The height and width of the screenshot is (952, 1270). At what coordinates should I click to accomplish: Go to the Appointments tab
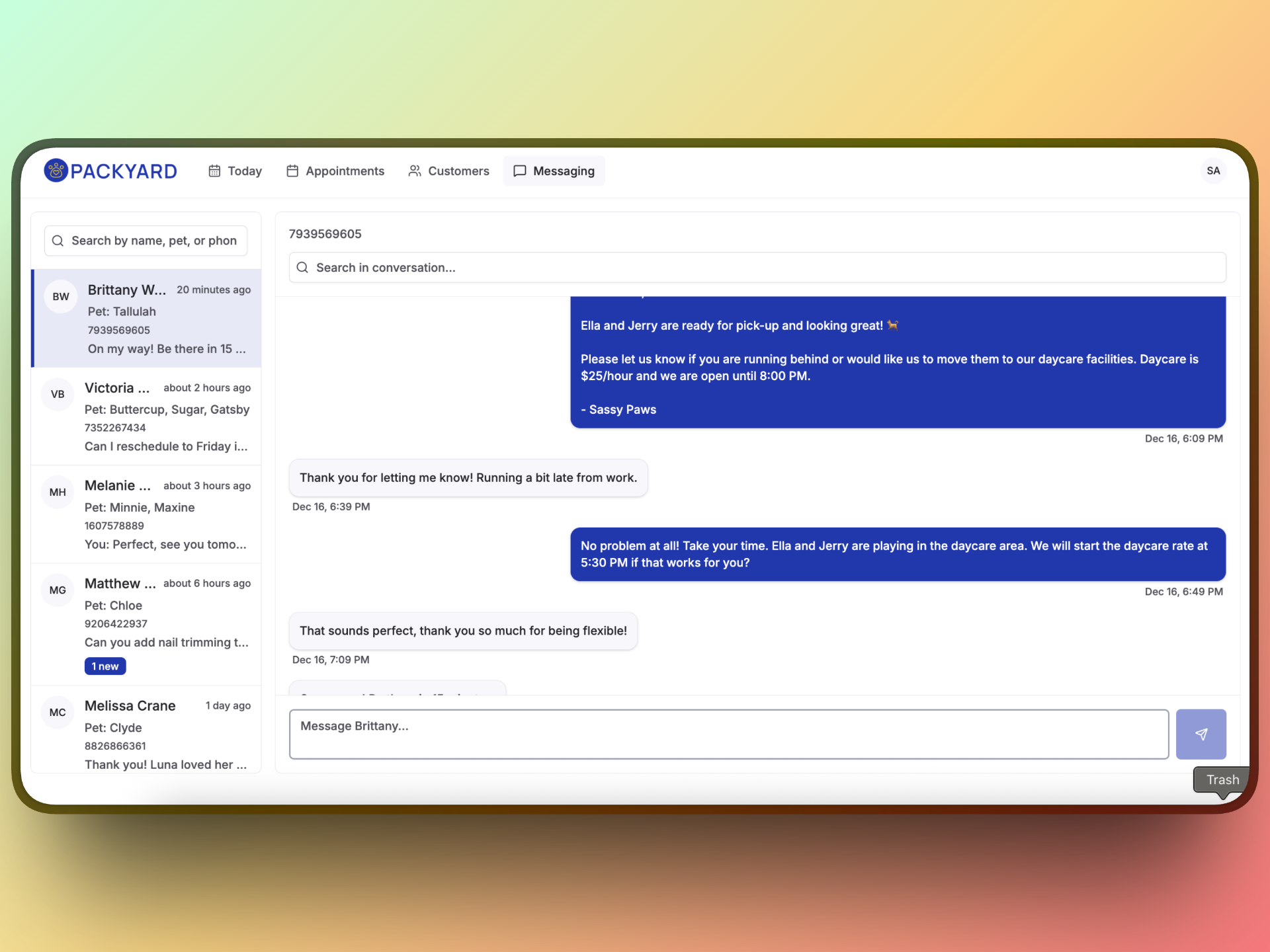coord(335,171)
